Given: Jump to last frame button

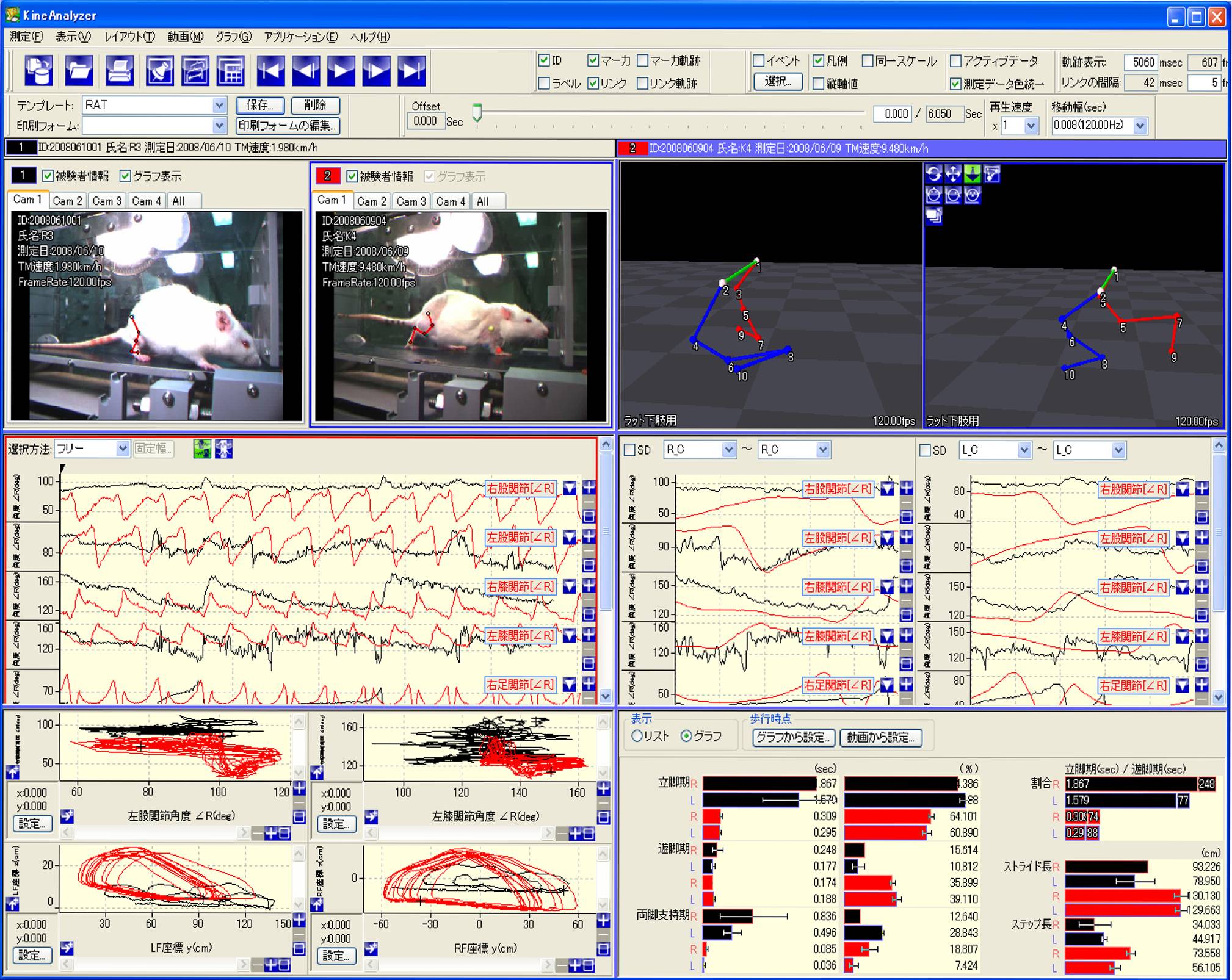Looking at the screenshot, I should click(411, 70).
